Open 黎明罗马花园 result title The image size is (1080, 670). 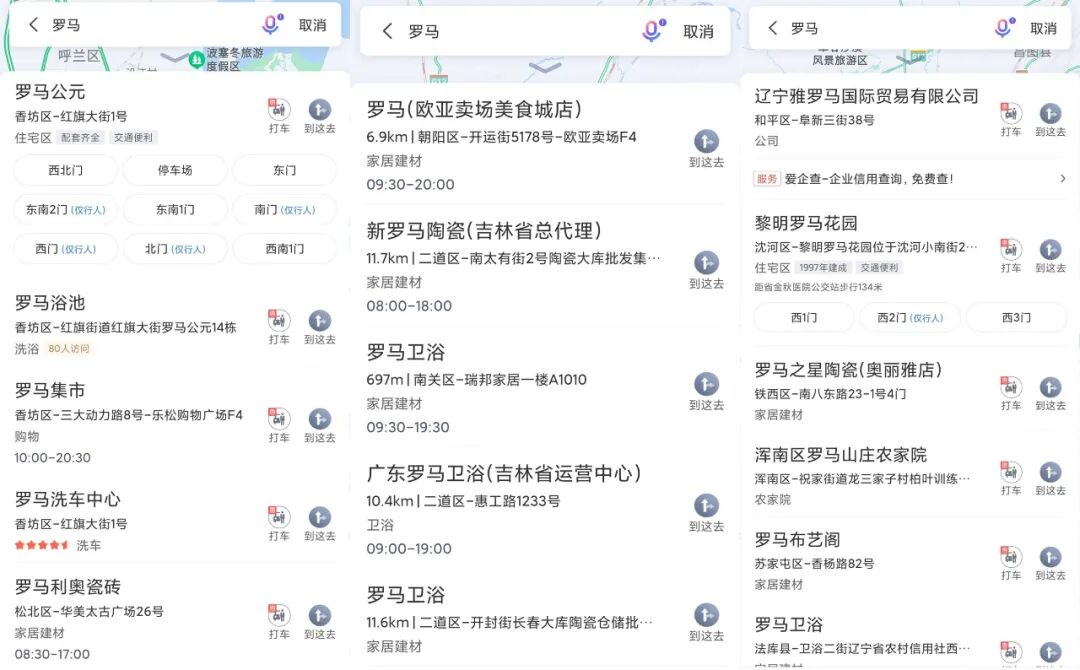pyautogui.click(x=806, y=223)
